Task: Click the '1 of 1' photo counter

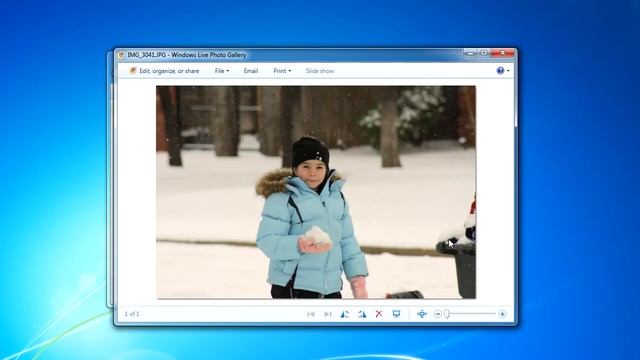Action: coord(132,314)
